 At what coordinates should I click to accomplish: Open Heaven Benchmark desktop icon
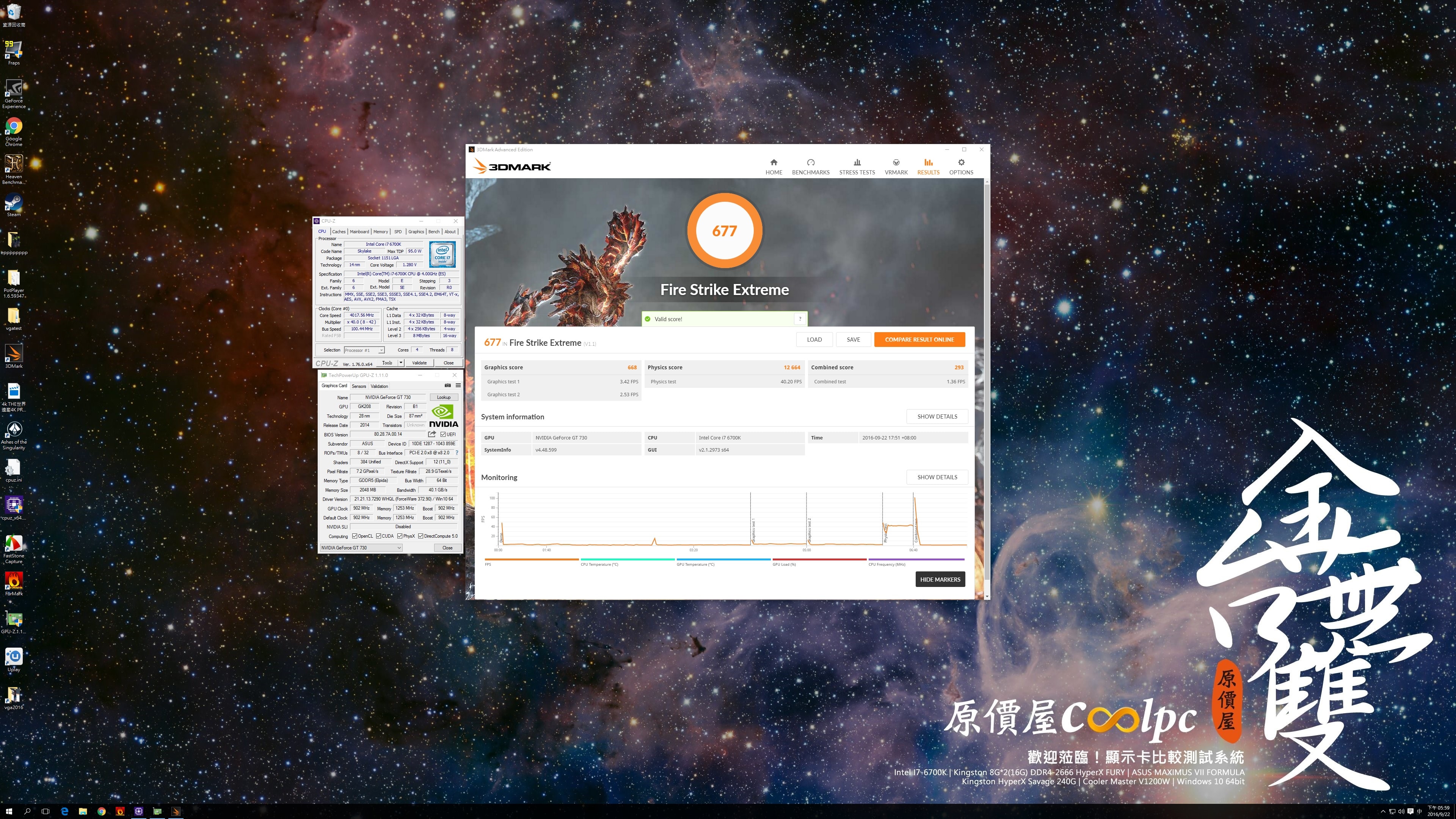pyautogui.click(x=14, y=169)
